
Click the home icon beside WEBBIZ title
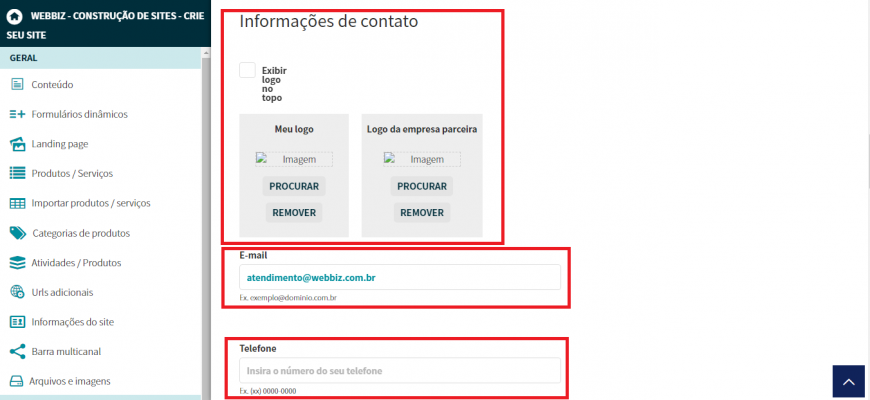click(15, 16)
